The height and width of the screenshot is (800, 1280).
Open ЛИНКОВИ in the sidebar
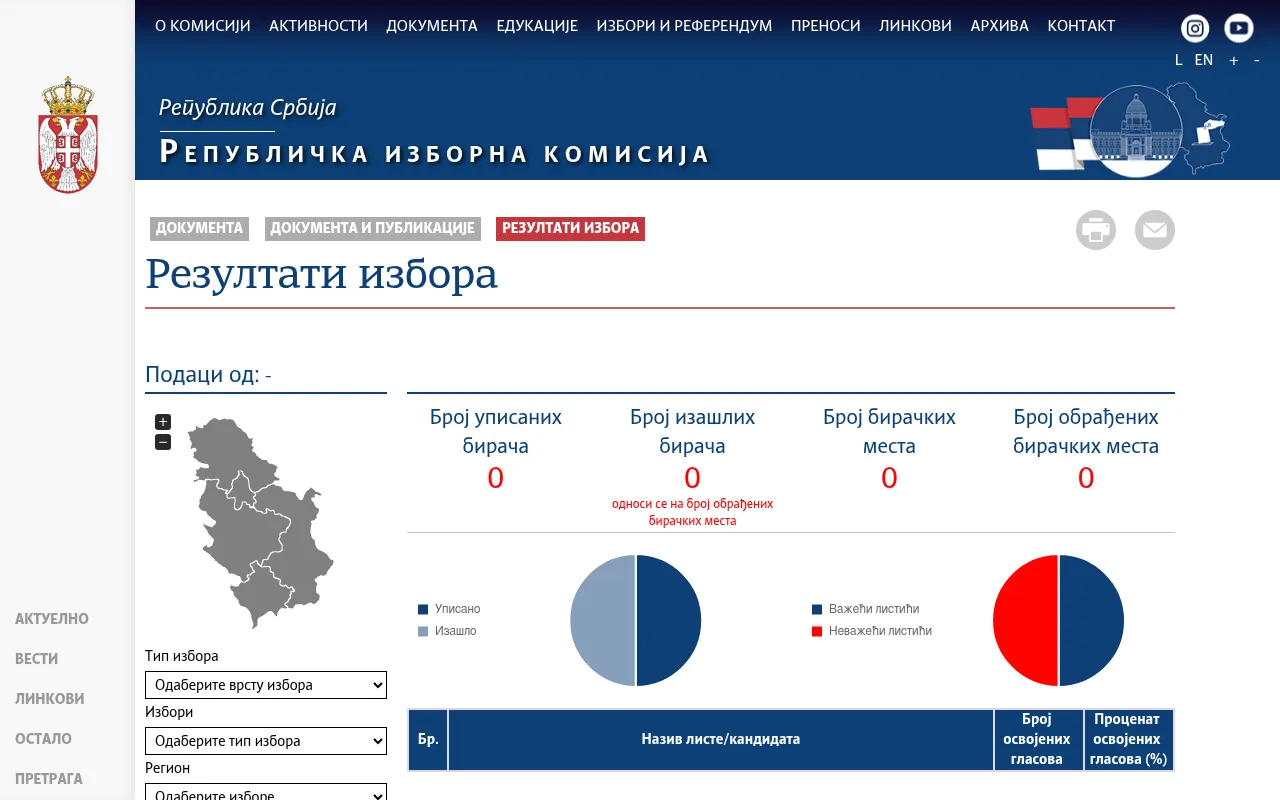point(50,699)
